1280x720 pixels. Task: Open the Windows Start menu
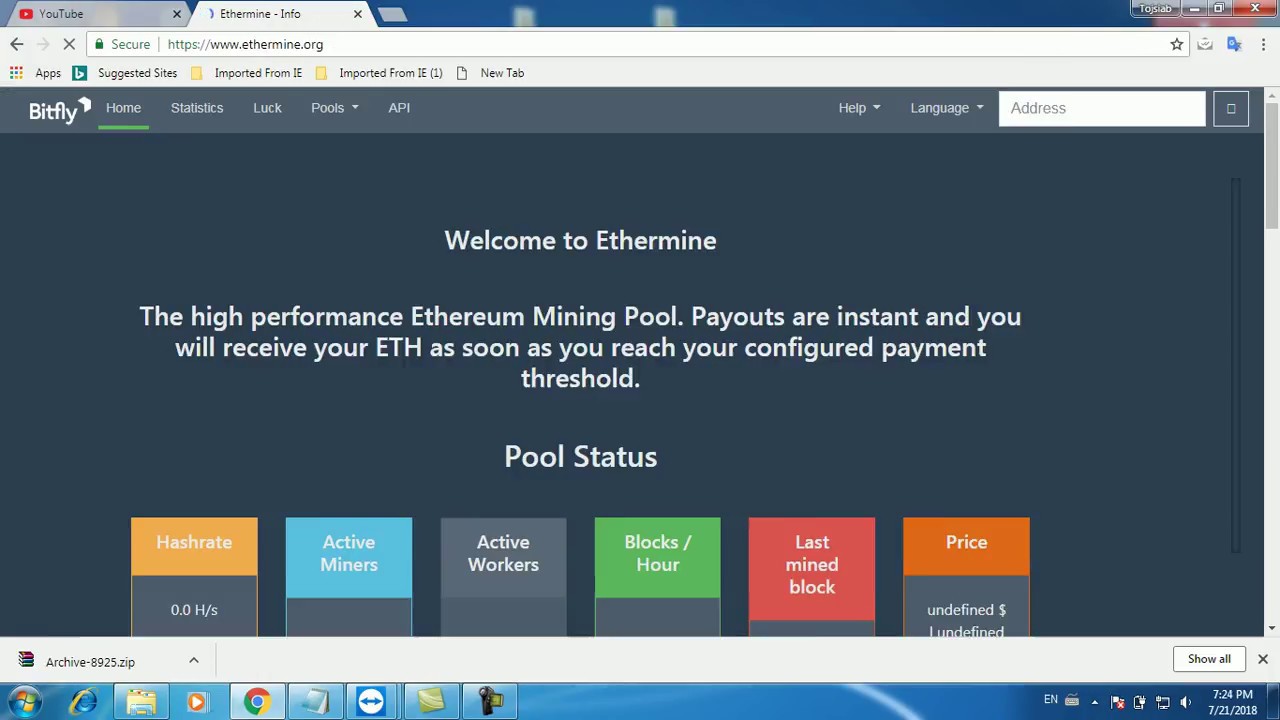point(25,702)
